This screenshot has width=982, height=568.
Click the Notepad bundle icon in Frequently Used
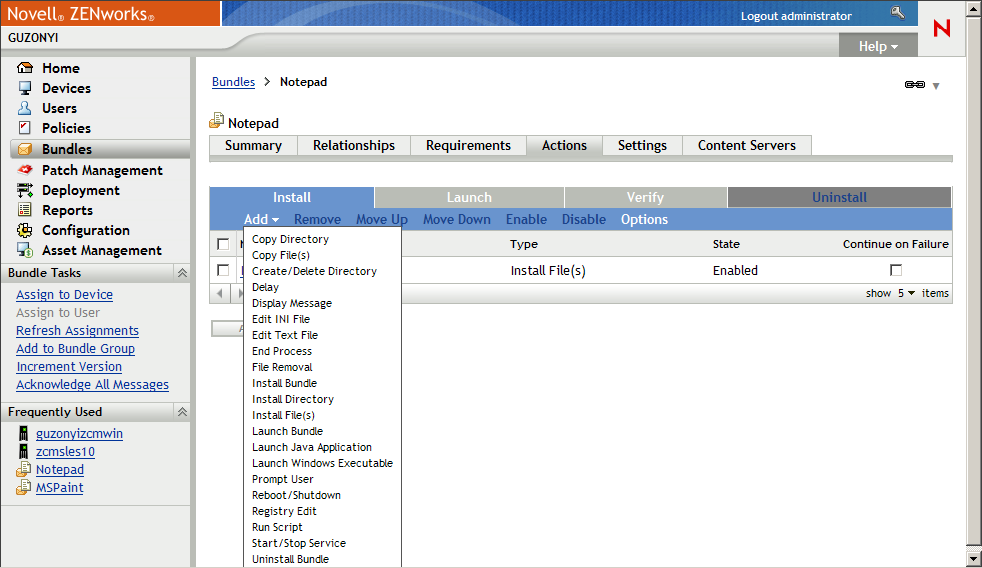23,469
